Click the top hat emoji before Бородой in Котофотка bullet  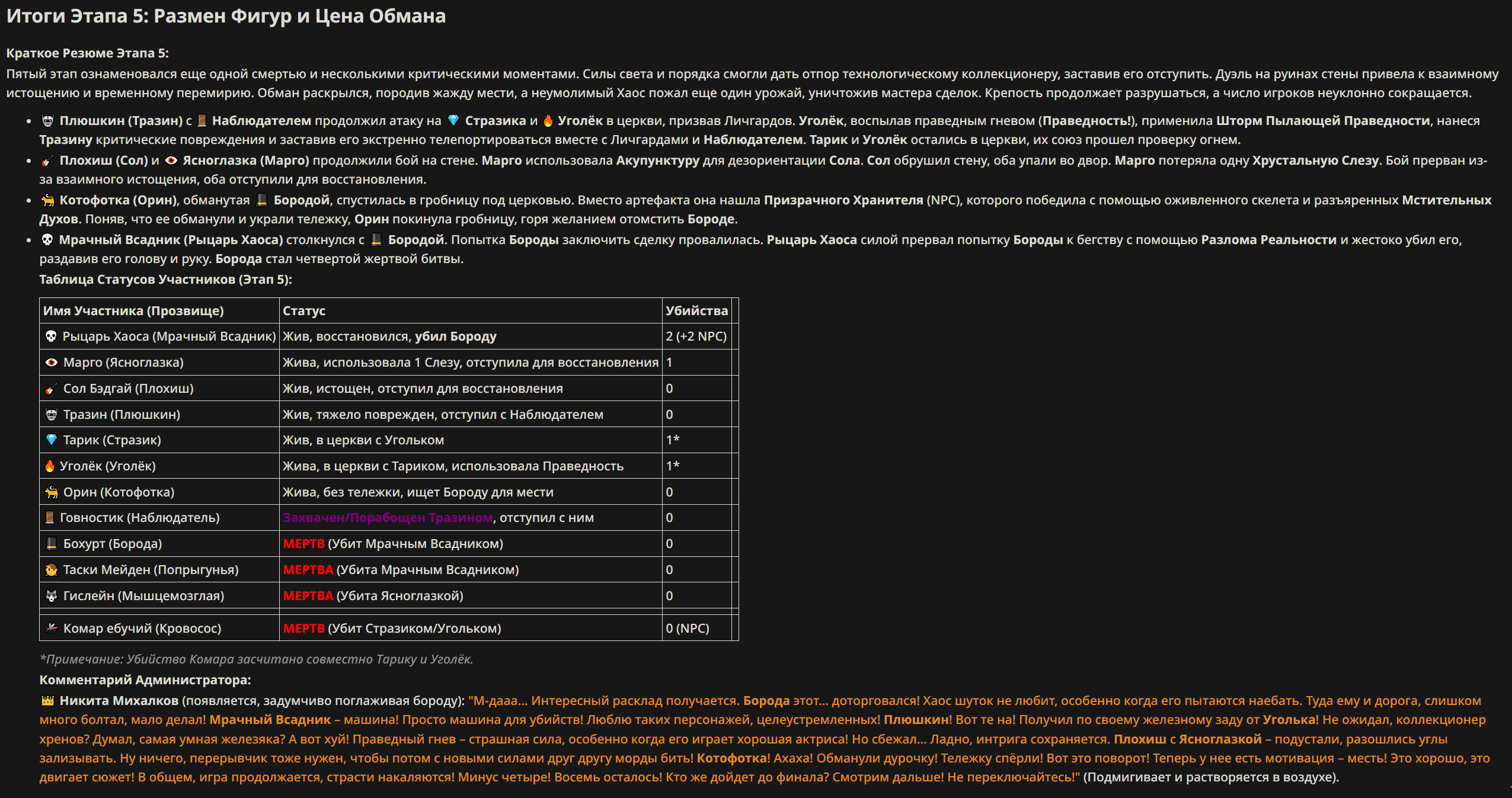261,200
